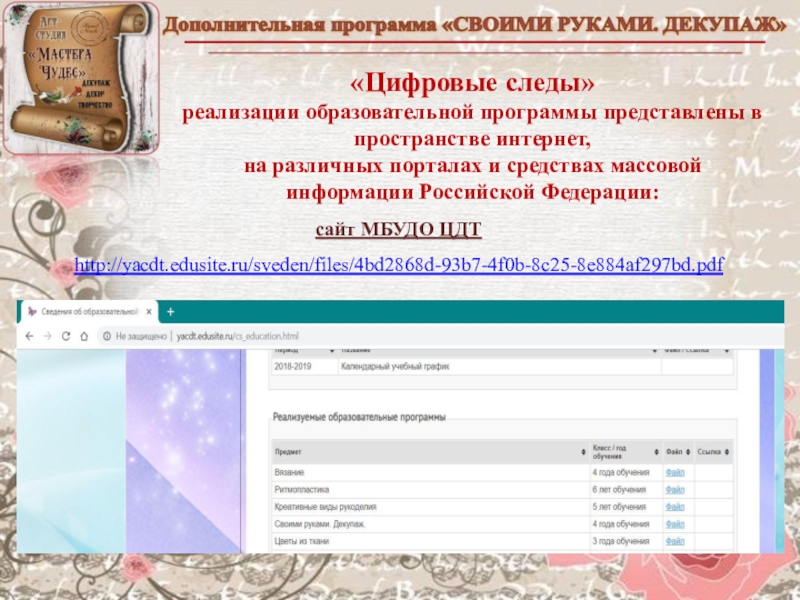This screenshot has height=600, width=800.
Task: Click the 5 лет обучения cell
Action: point(626,507)
